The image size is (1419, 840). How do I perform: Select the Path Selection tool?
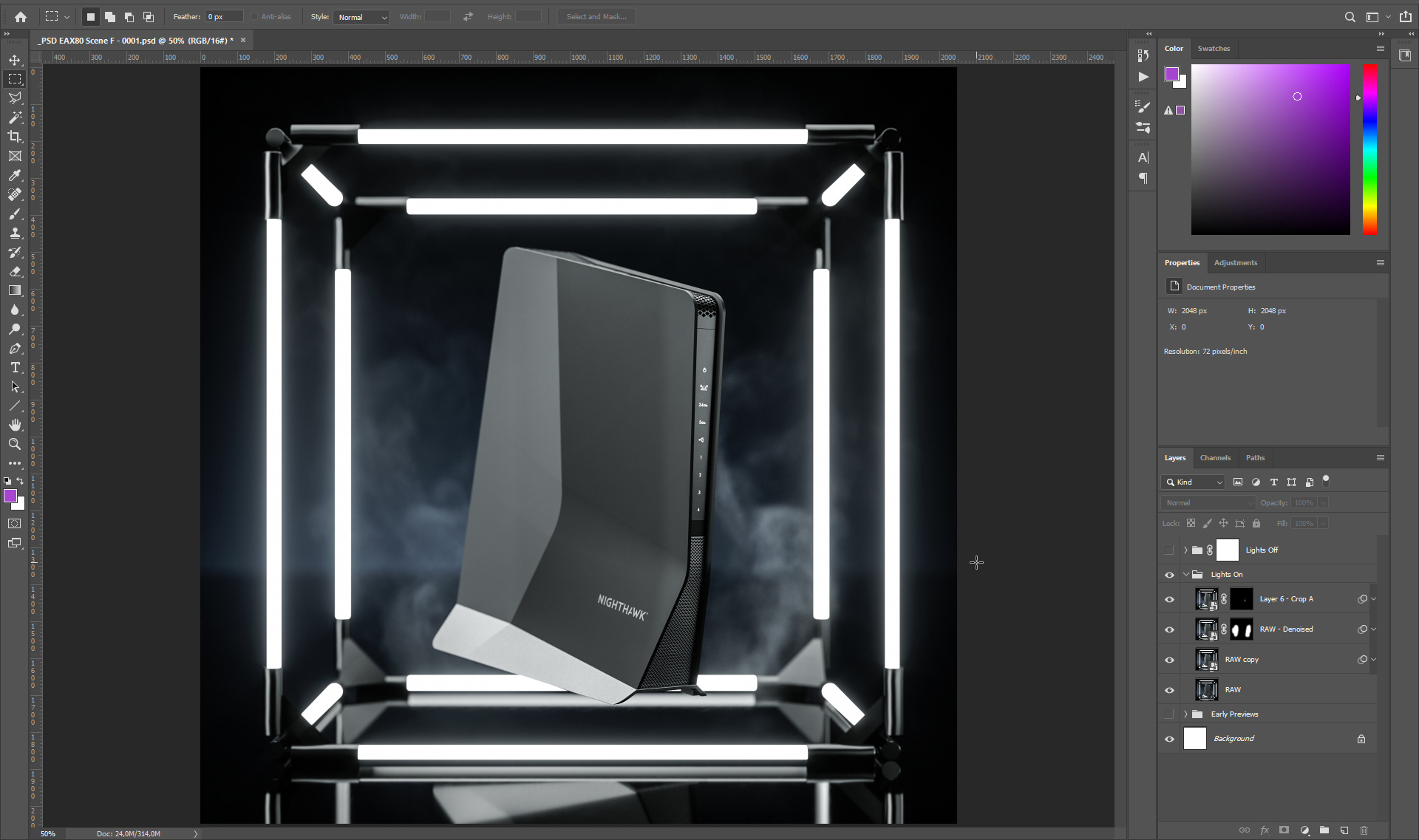(x=15, y=386)
